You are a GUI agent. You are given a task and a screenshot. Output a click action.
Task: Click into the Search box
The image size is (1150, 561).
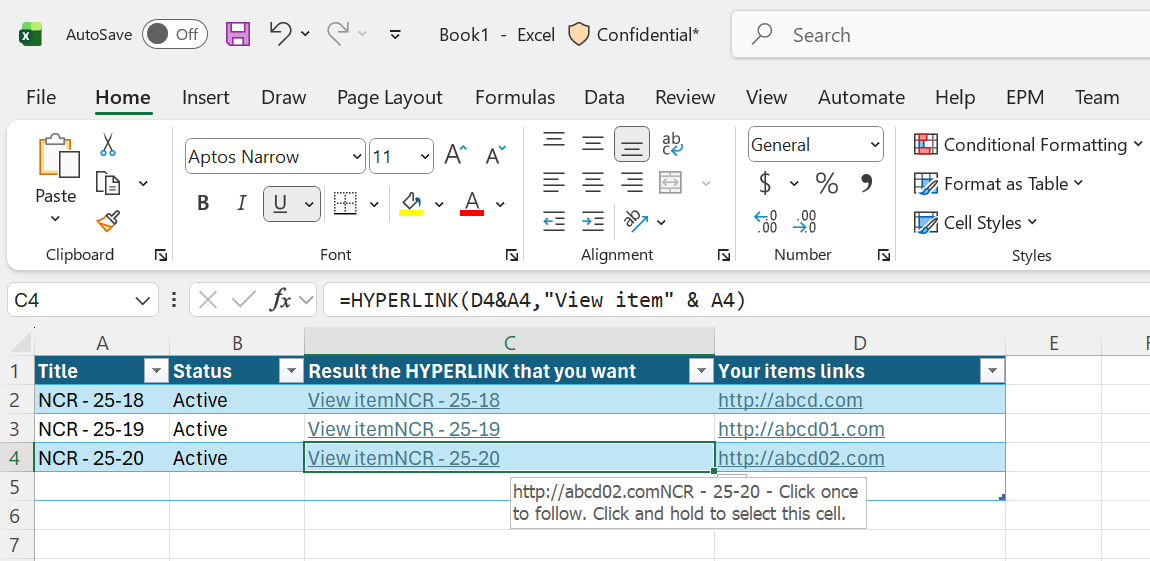pos(940,34)
